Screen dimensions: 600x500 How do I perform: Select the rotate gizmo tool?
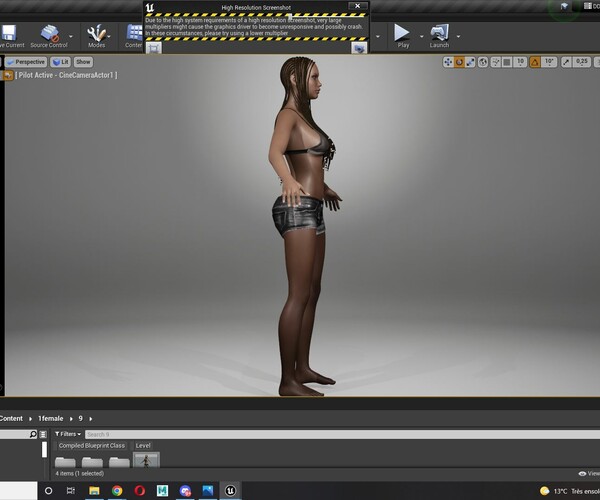(x=459, y=62)
